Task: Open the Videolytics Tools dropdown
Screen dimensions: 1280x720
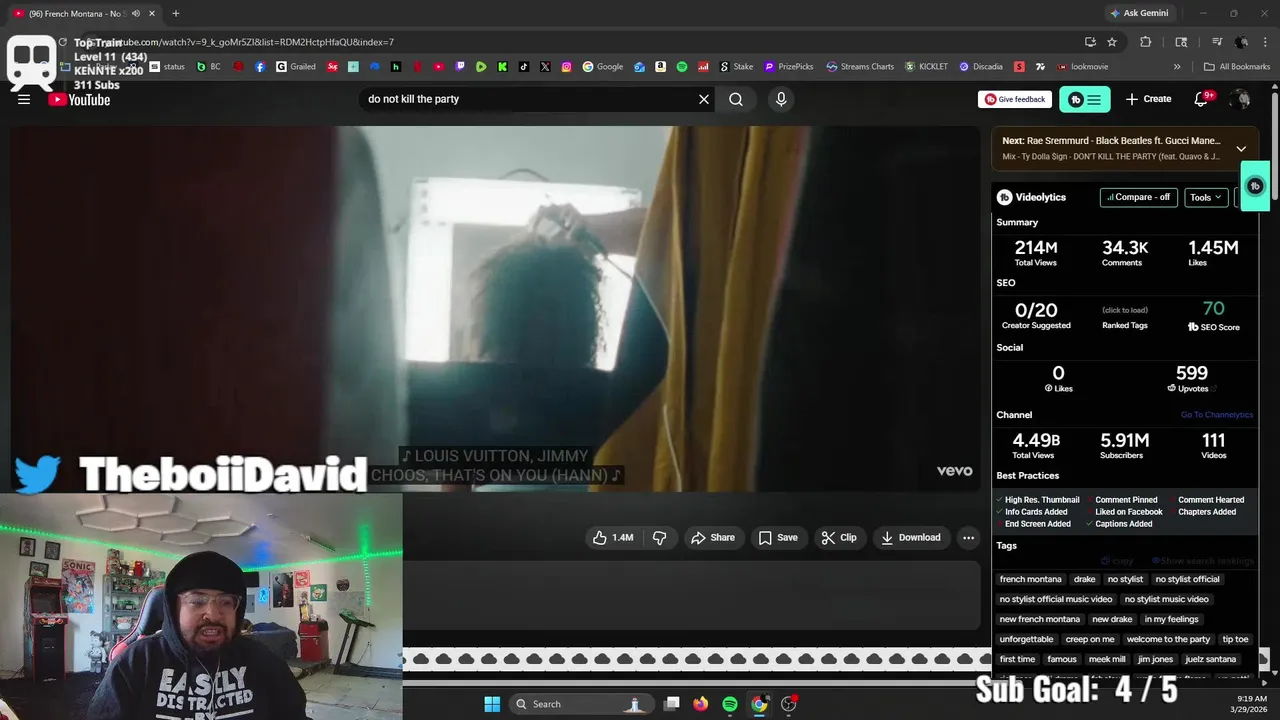Action: [x=1206, y=197]
